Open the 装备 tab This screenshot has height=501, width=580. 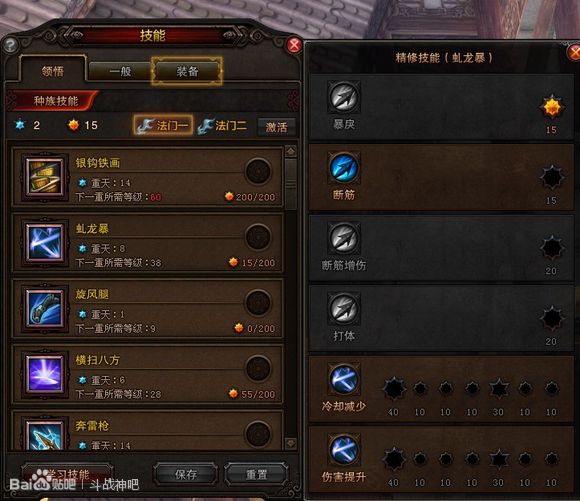pyautogui.click(x=187, y=71)
